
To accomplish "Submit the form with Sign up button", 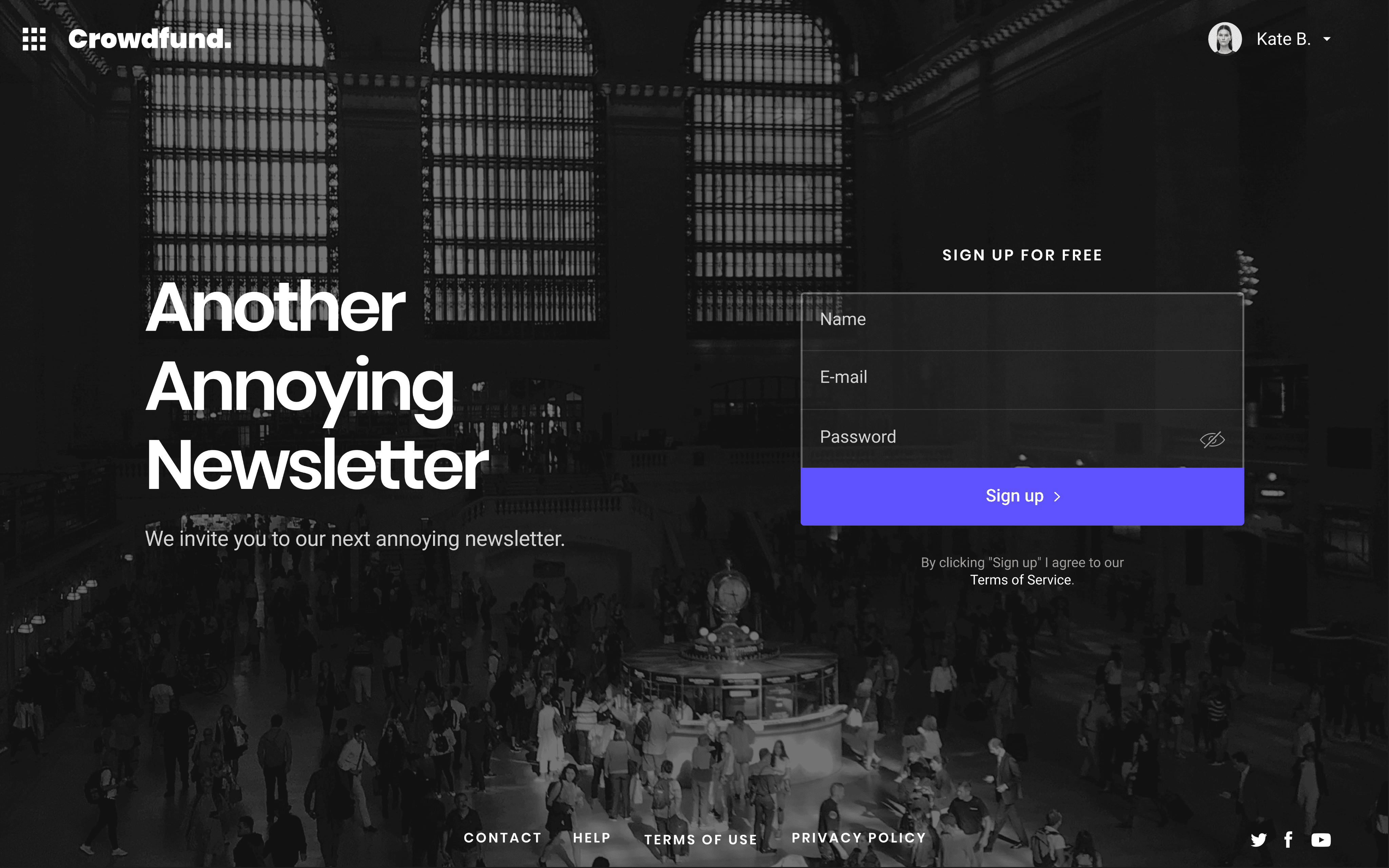I will click(1022, 497).
